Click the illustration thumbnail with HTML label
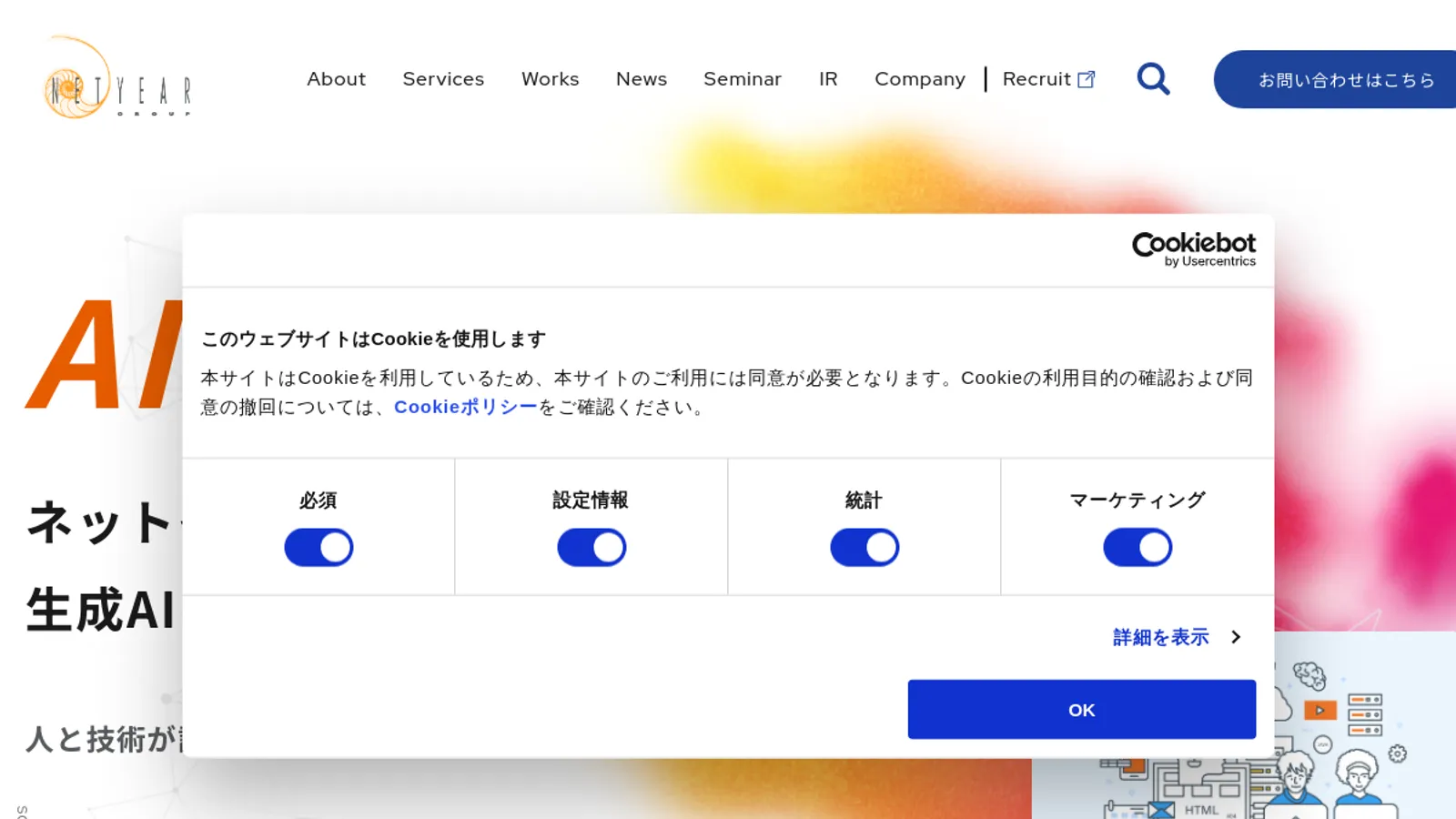The width and height of the screenshot is (1456, 819). click(1244, 725)
